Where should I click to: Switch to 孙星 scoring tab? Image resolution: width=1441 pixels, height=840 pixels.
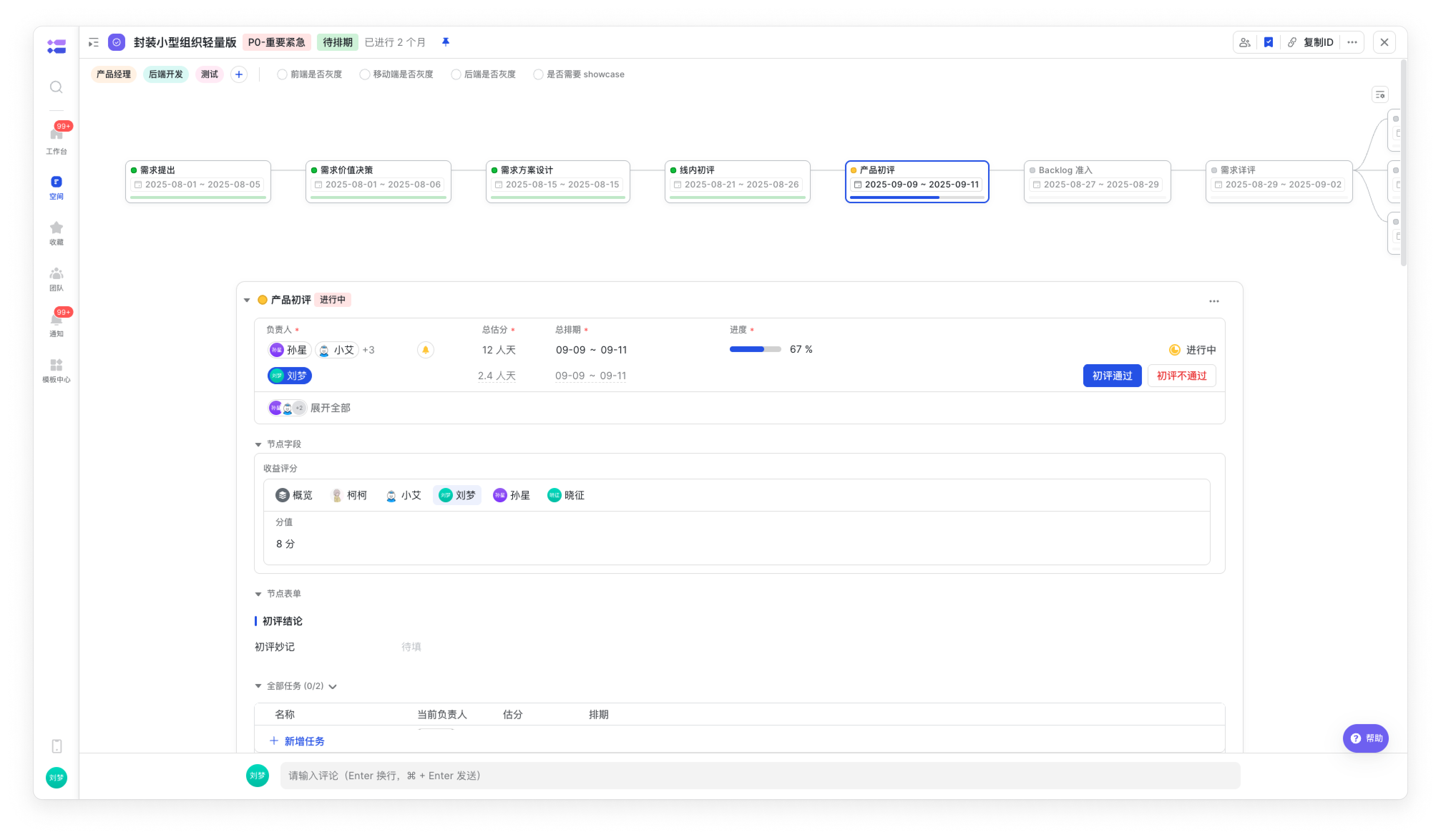click(511, 495)
